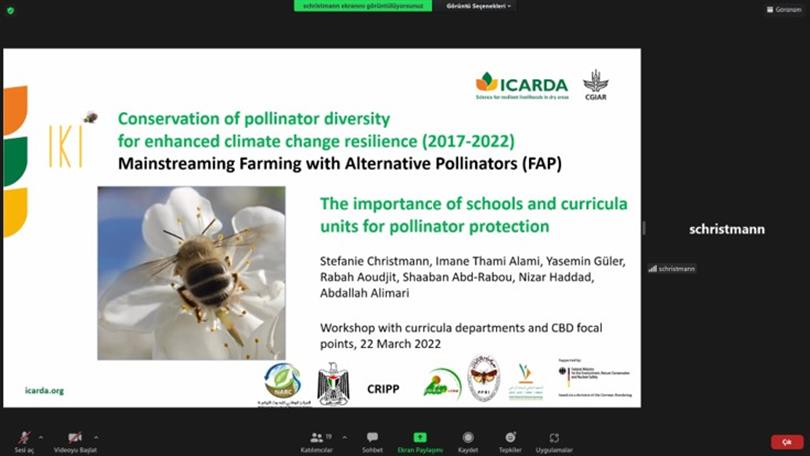
Task: Click the ICARDA logo on slide
Action: [x=521, y=85]
